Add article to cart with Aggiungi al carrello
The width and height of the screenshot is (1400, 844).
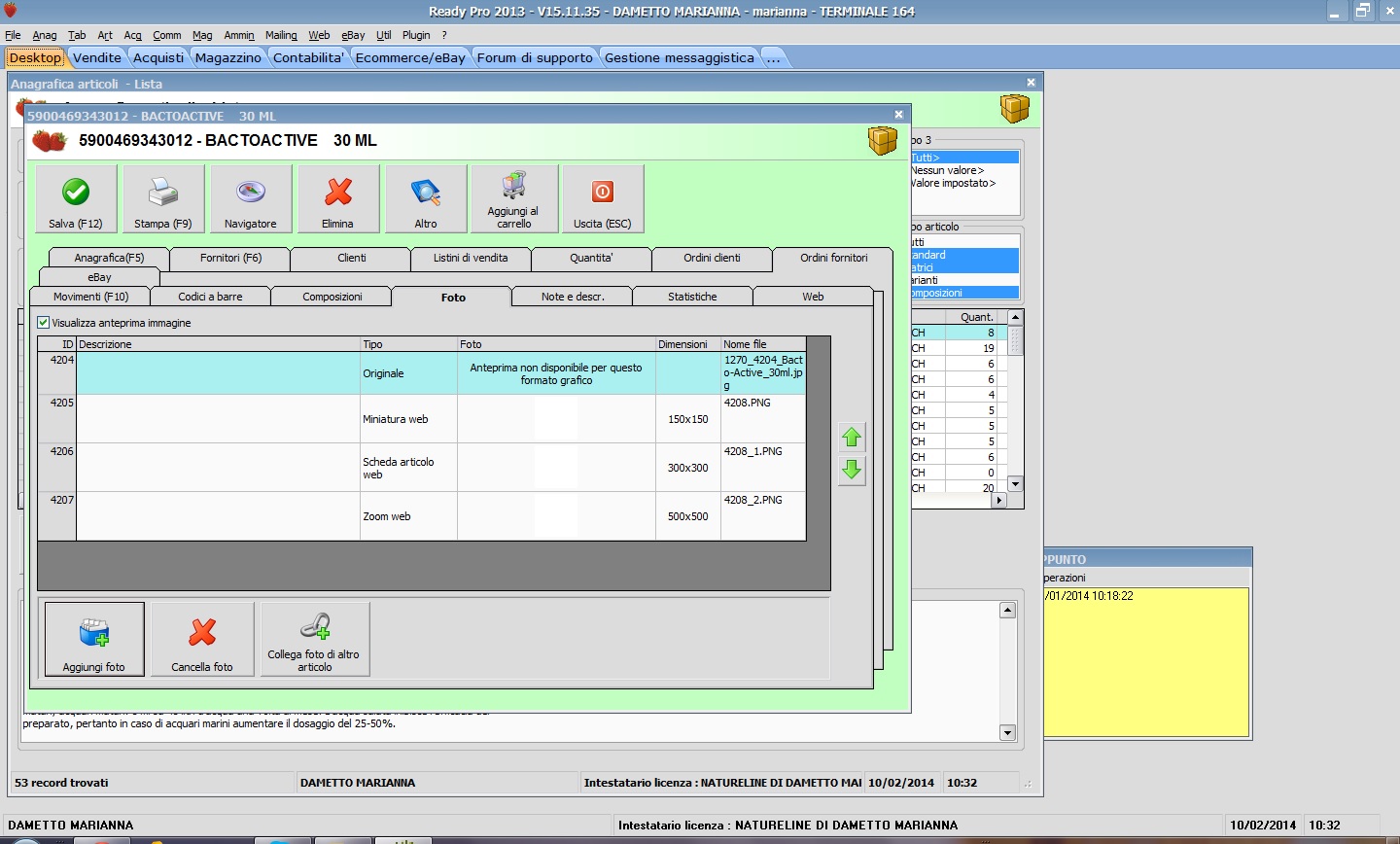tap(514, 198)
